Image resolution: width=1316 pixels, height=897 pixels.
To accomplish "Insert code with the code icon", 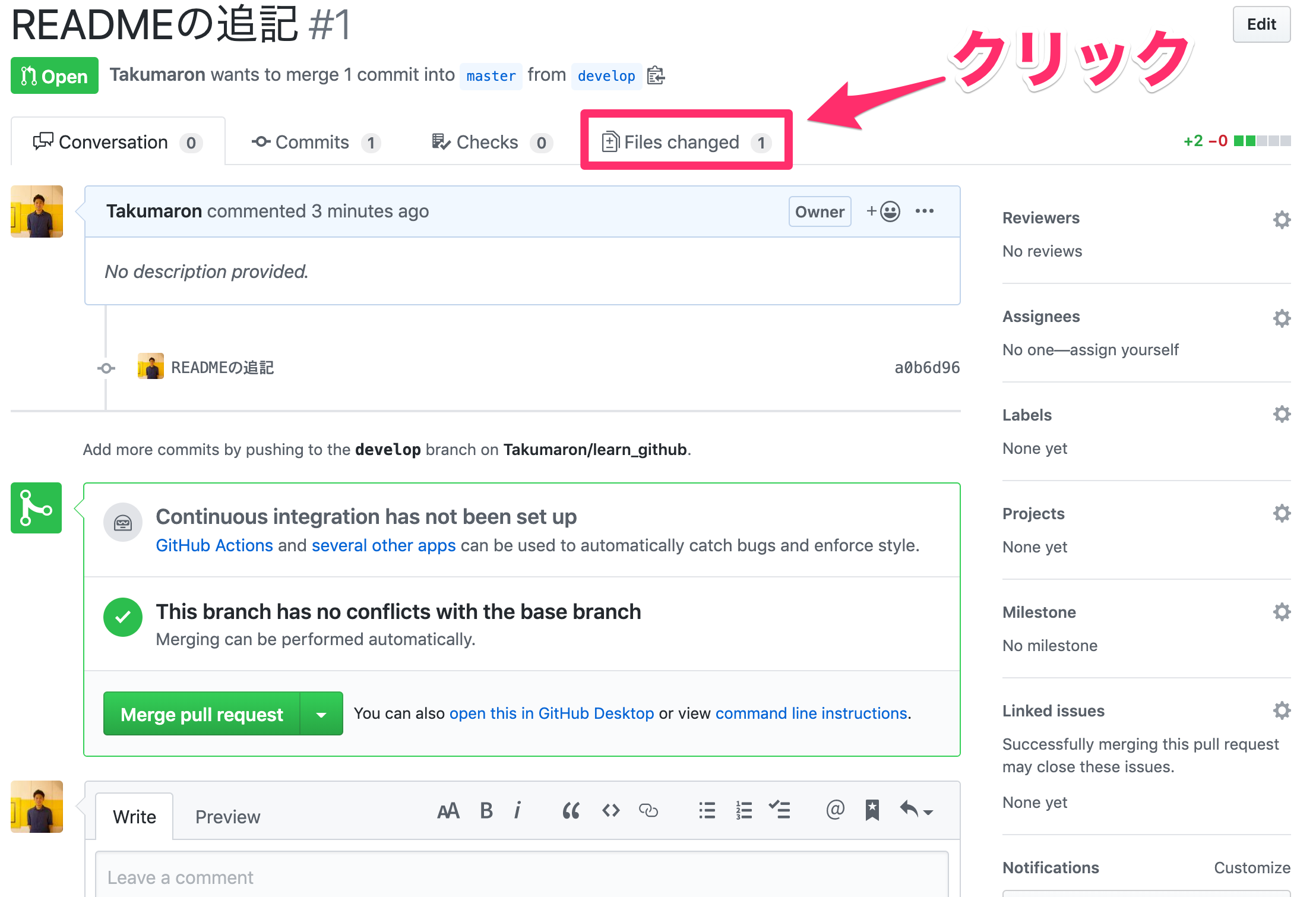I will pos(610,810).
